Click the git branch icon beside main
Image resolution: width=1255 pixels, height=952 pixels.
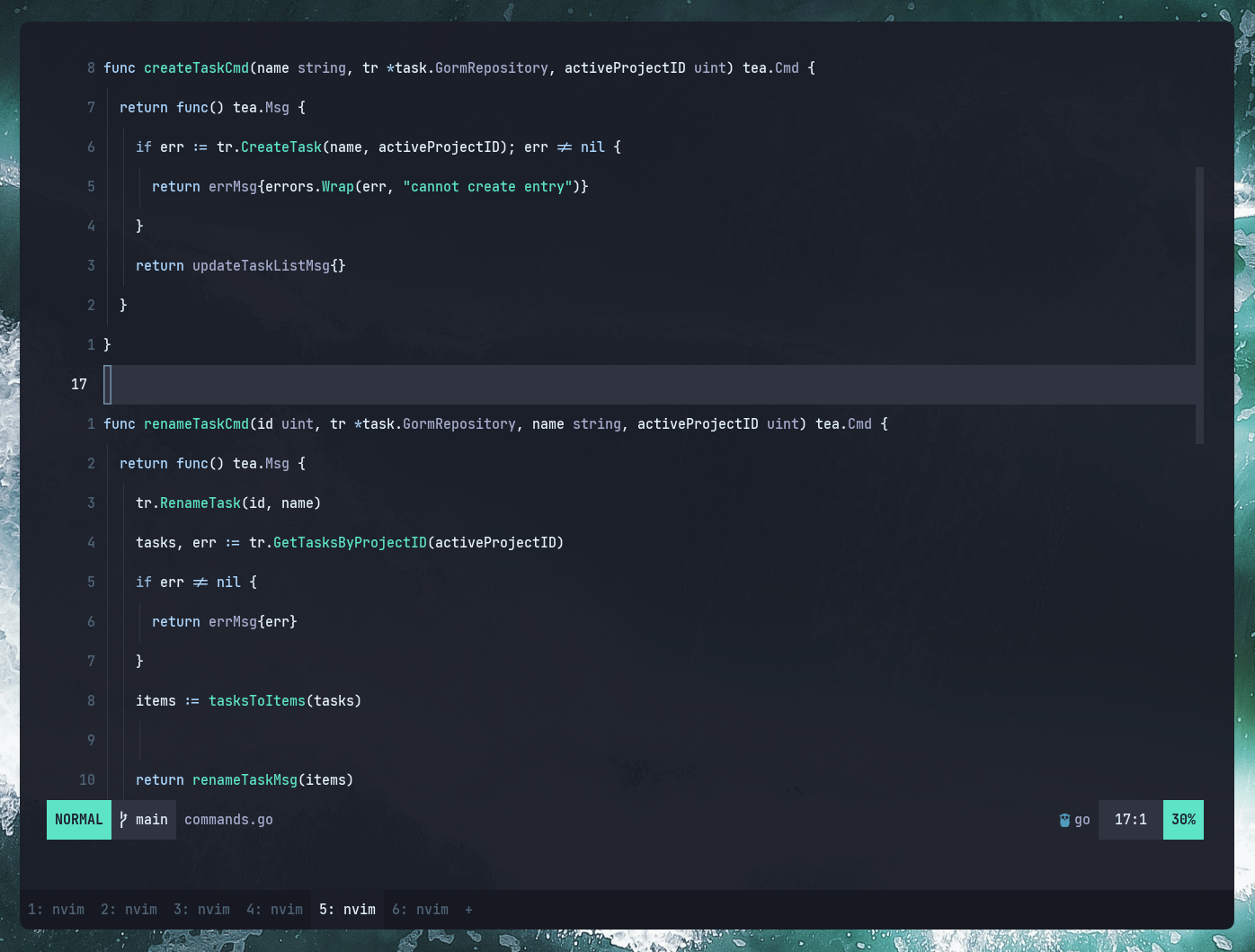click(123, 819)
